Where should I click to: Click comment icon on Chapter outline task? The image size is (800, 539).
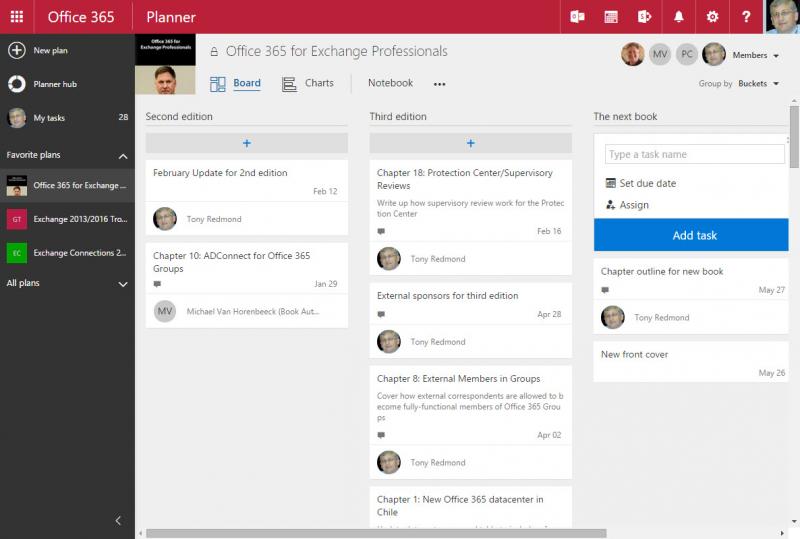[605, 290]
